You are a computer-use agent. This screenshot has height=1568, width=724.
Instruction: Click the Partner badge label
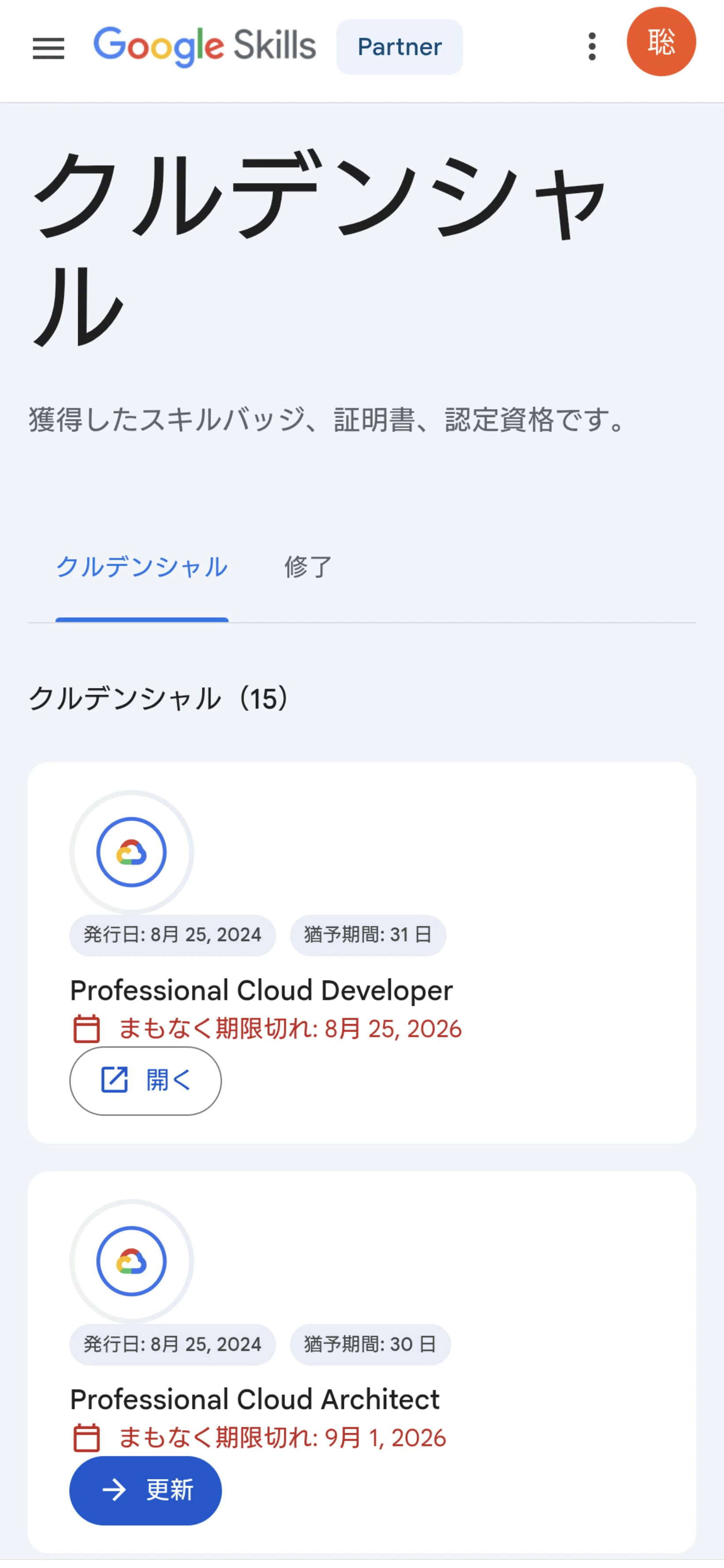pos(400,47)
